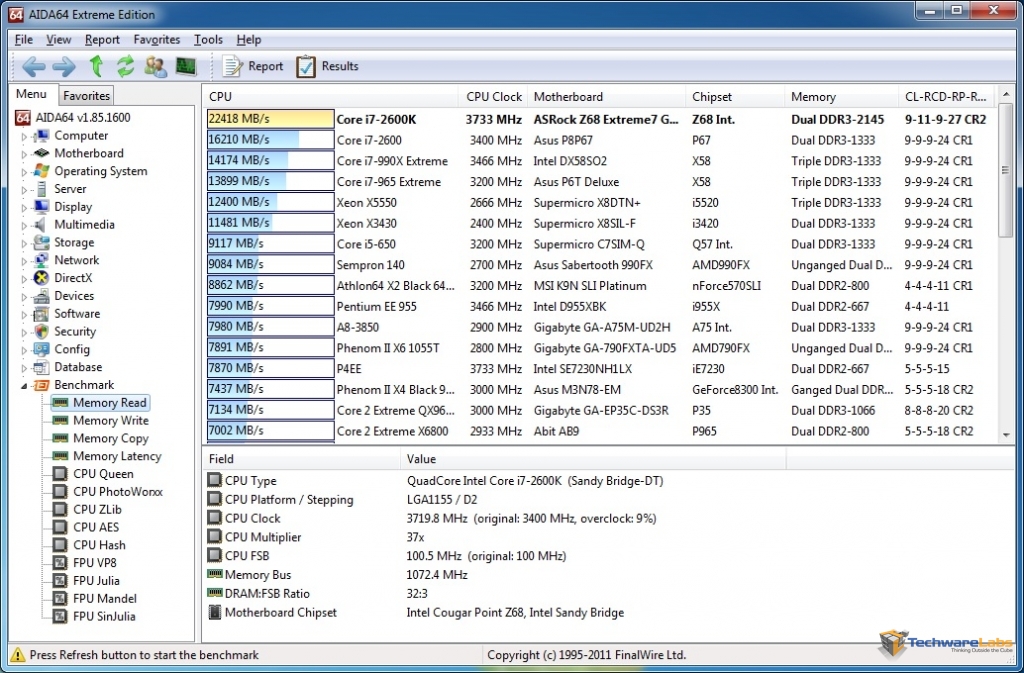Select the Xeon X5550 result row

[x=600, y=202]
